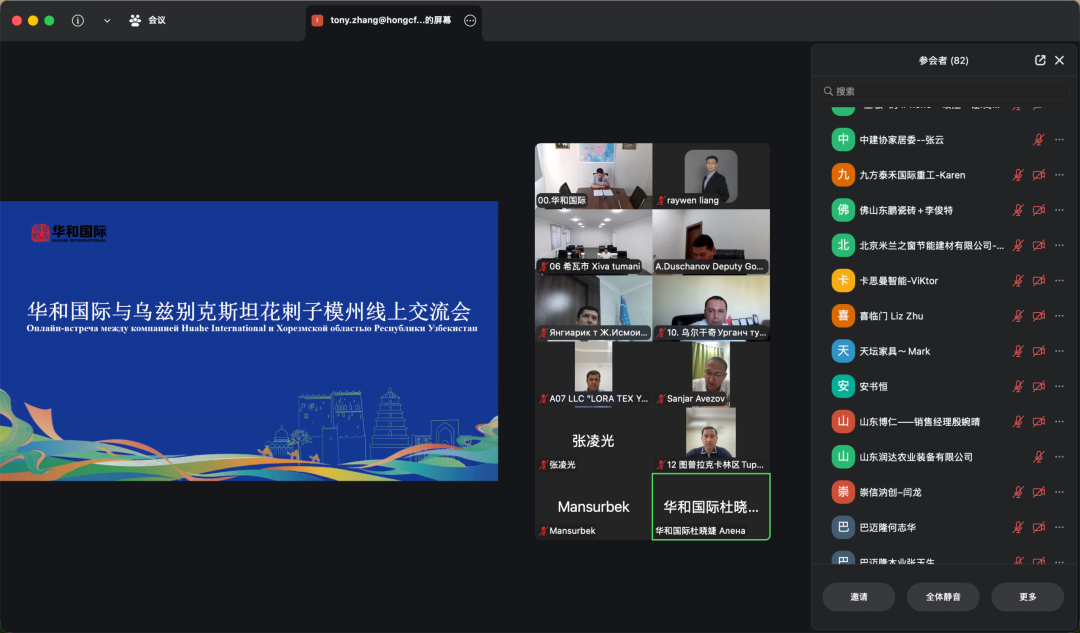Open more menu for 天坛家具~Mark
Image resolution: width=1080 pixels, height=633 pixels.
point(1059,351)
